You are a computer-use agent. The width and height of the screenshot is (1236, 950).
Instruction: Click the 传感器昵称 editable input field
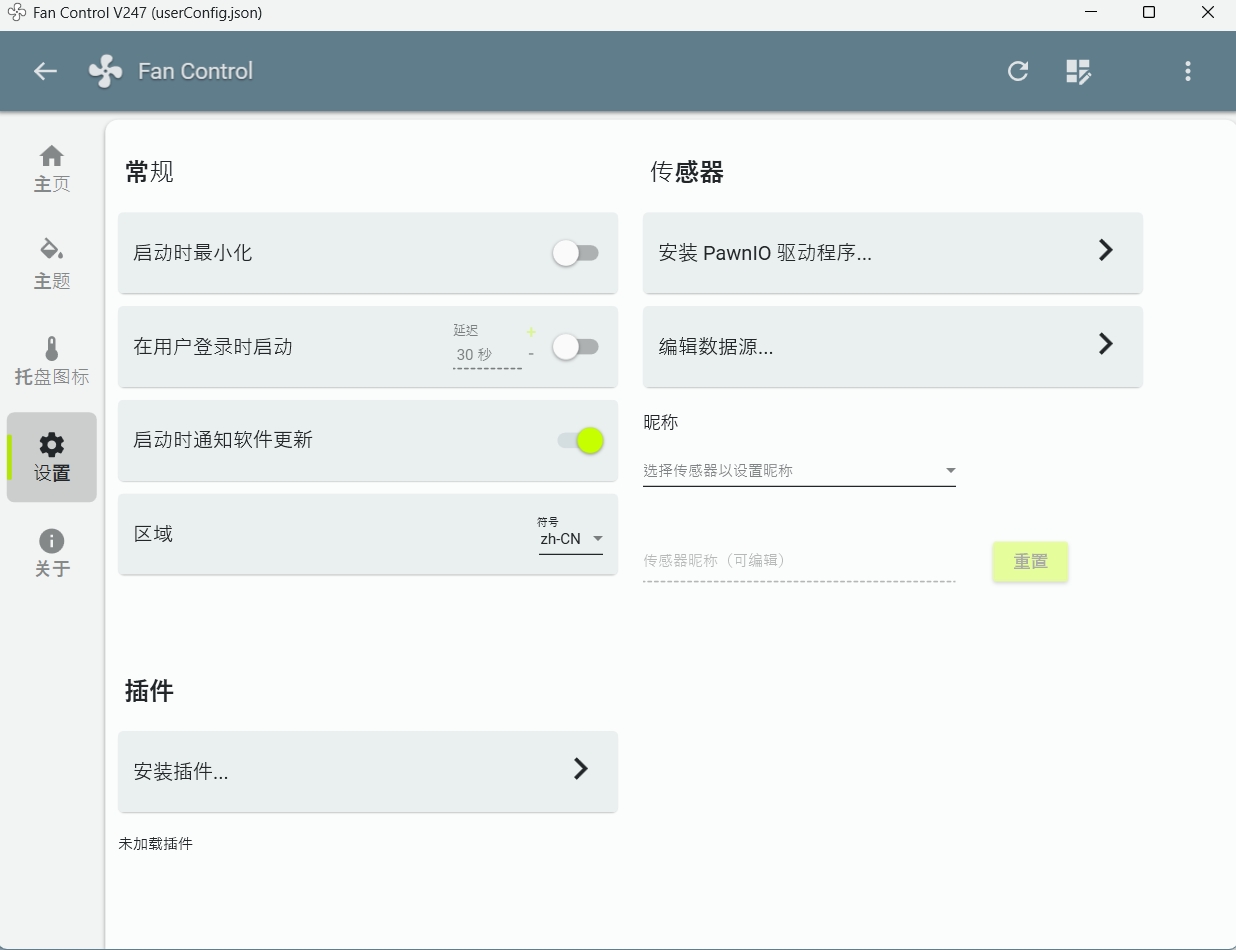tap(800, 560)
